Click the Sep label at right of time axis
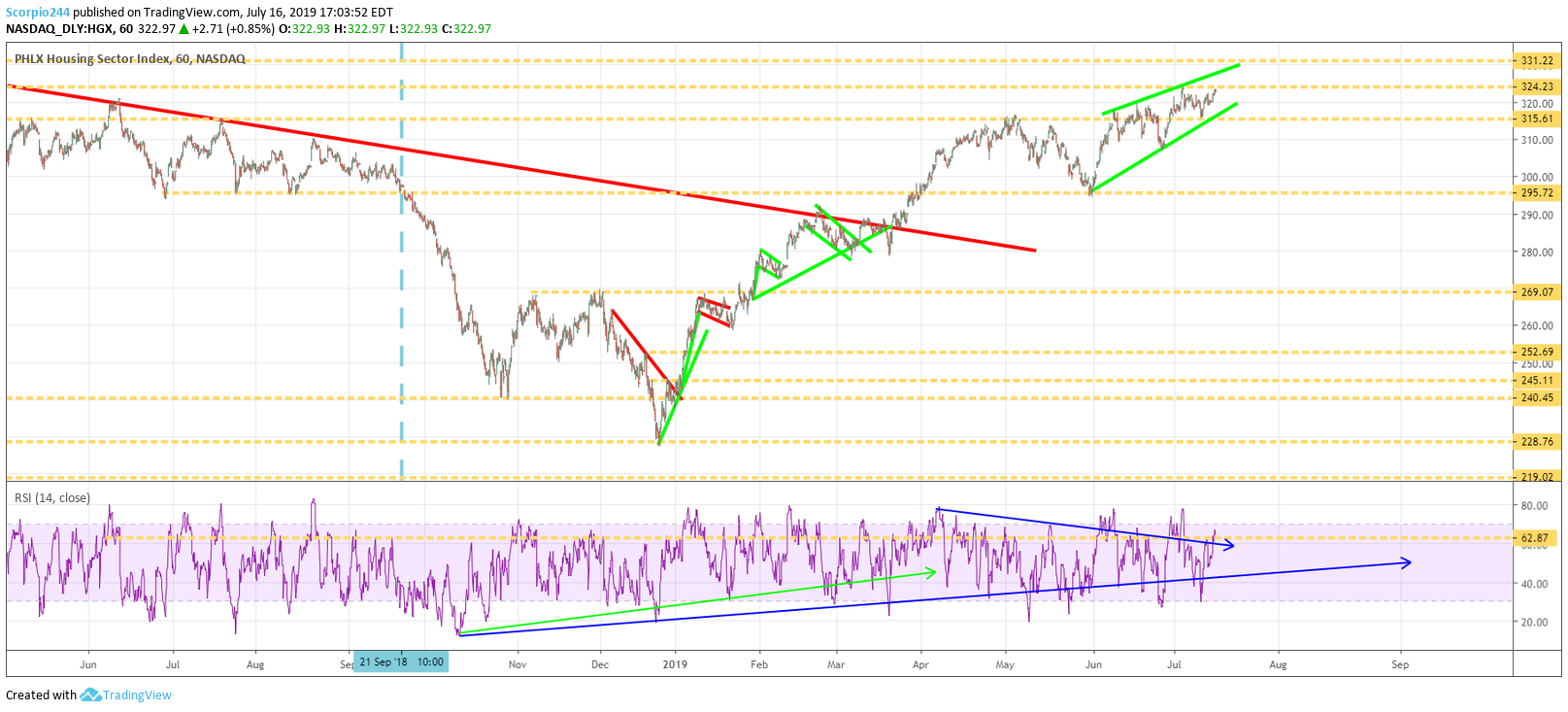The image size is (1568, 712). (x=1400, y=664)
